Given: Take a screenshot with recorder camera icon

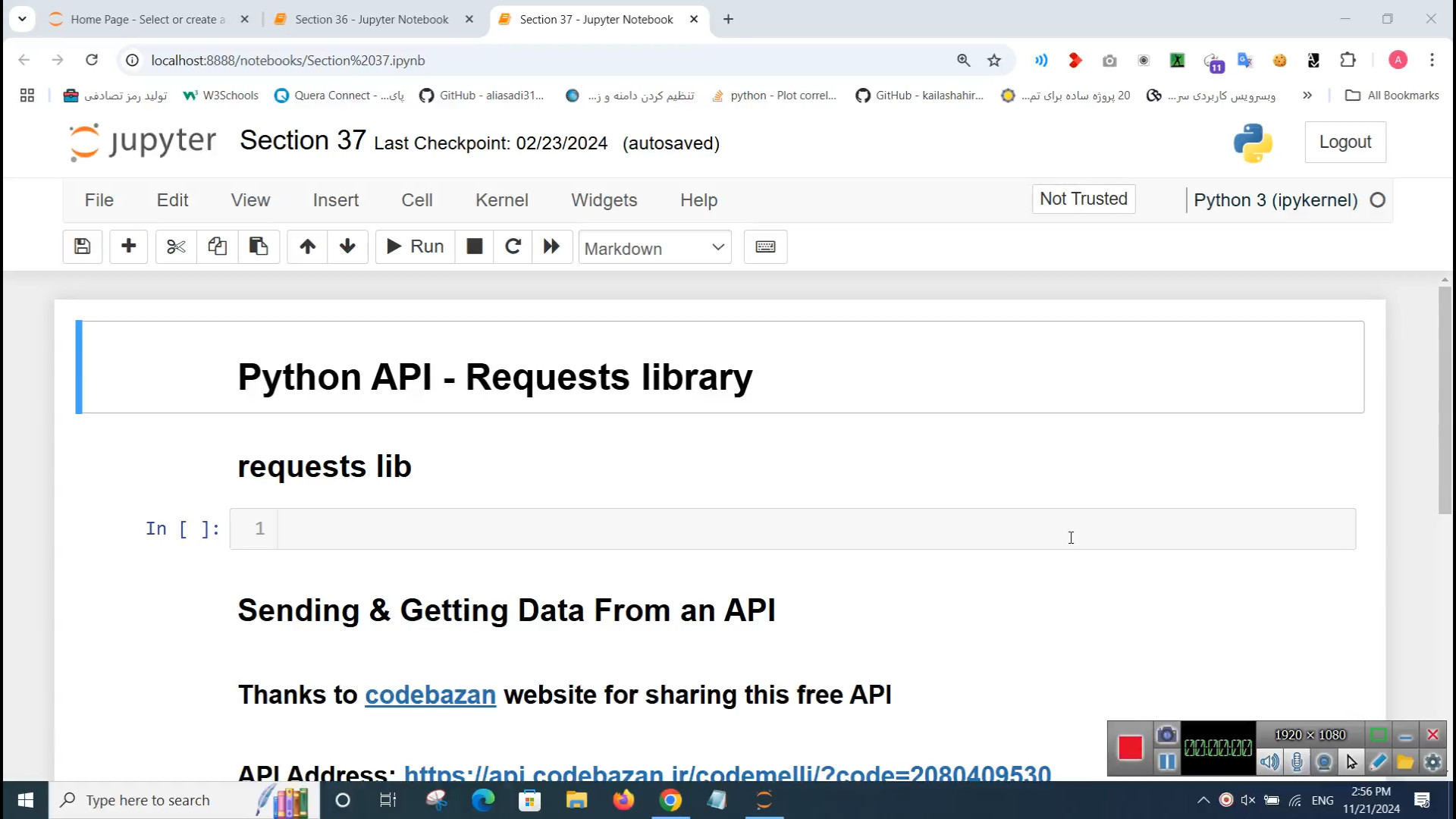Looking at the screenshot, I should pyautogui.click(x=1167, y=734).
